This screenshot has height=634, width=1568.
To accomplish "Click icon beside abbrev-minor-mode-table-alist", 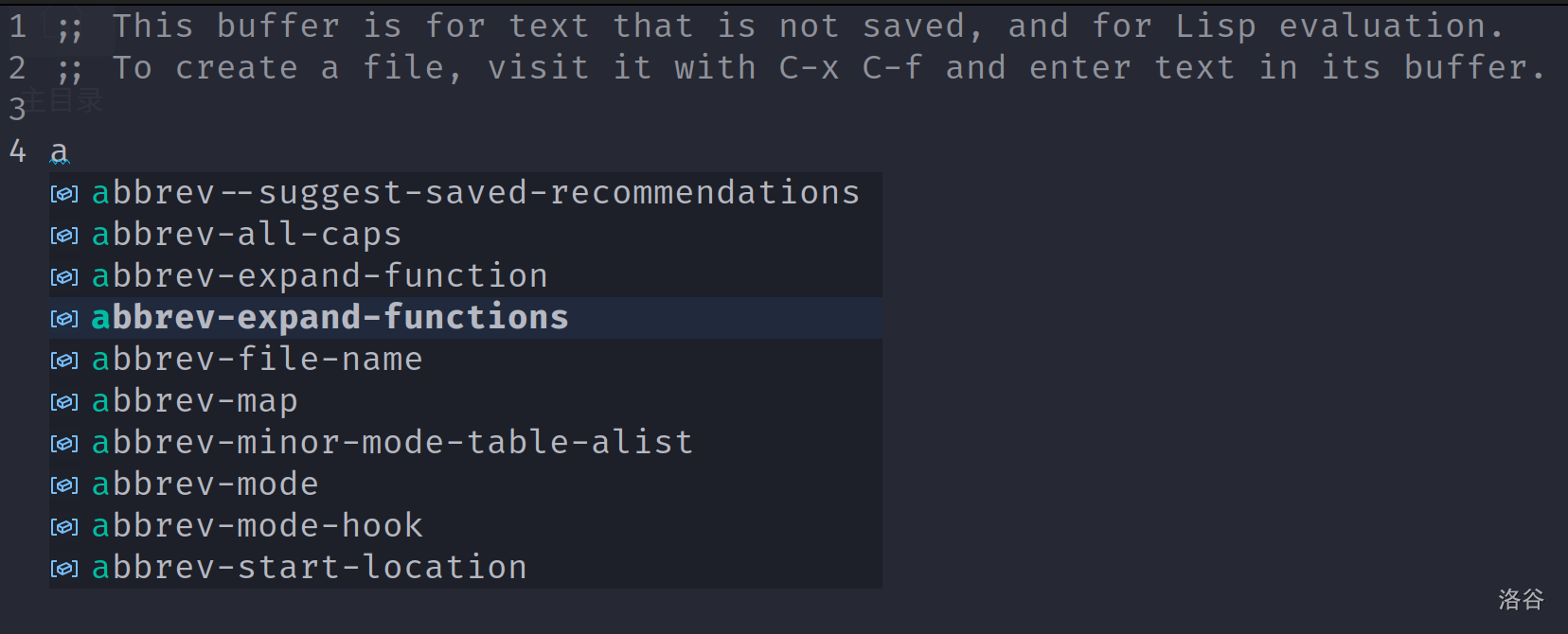I will [x=64, y=444].
